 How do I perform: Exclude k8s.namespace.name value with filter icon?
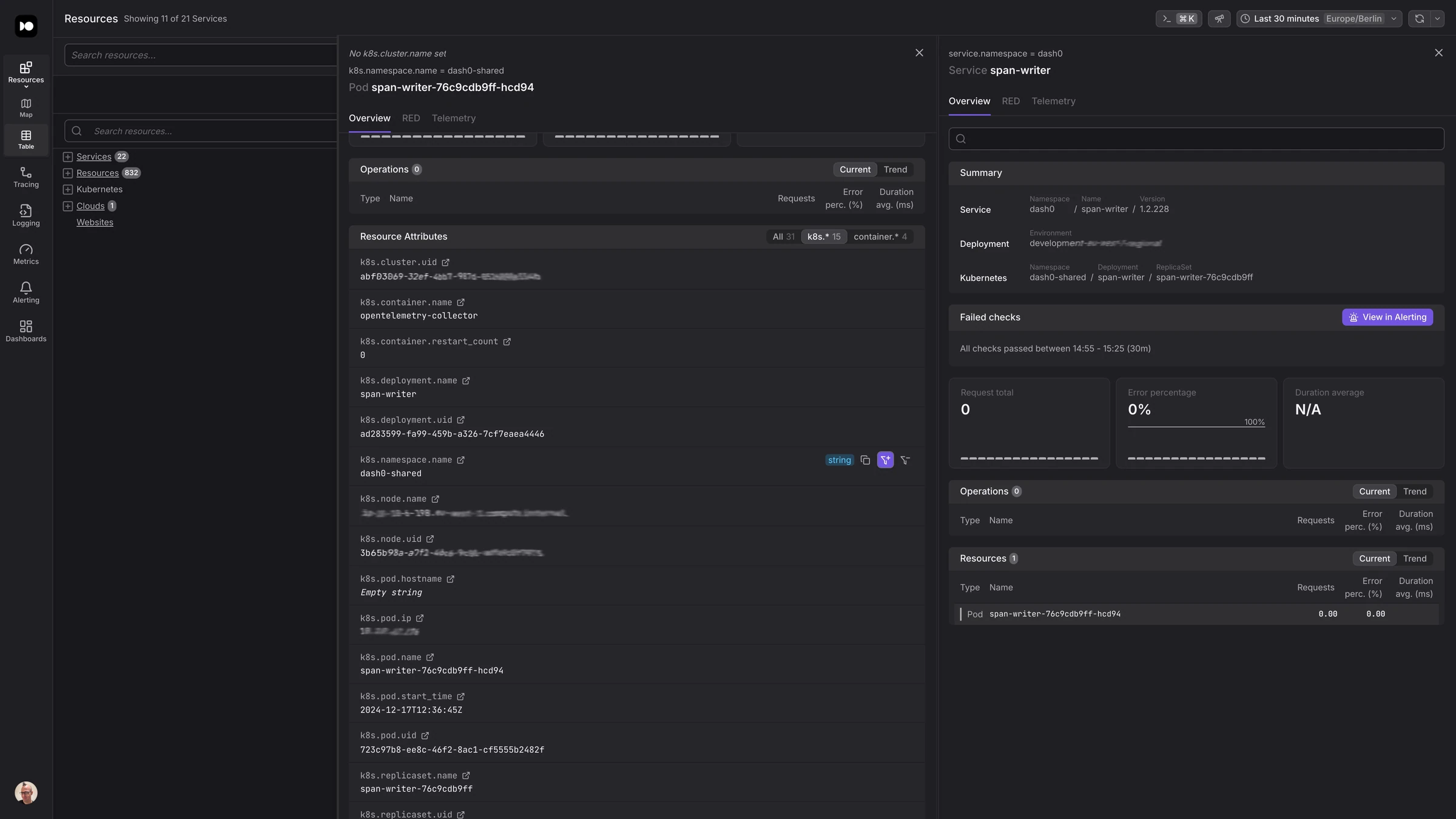pos(905,460)
